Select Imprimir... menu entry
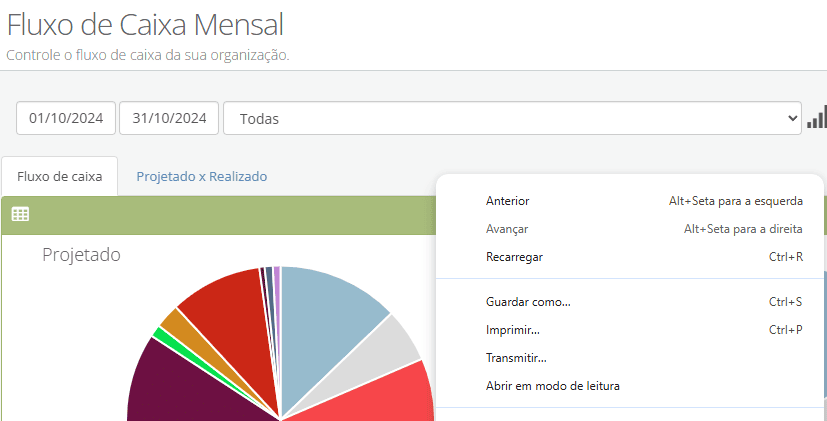This screenshot has width=827, height=421. (630, 330)
